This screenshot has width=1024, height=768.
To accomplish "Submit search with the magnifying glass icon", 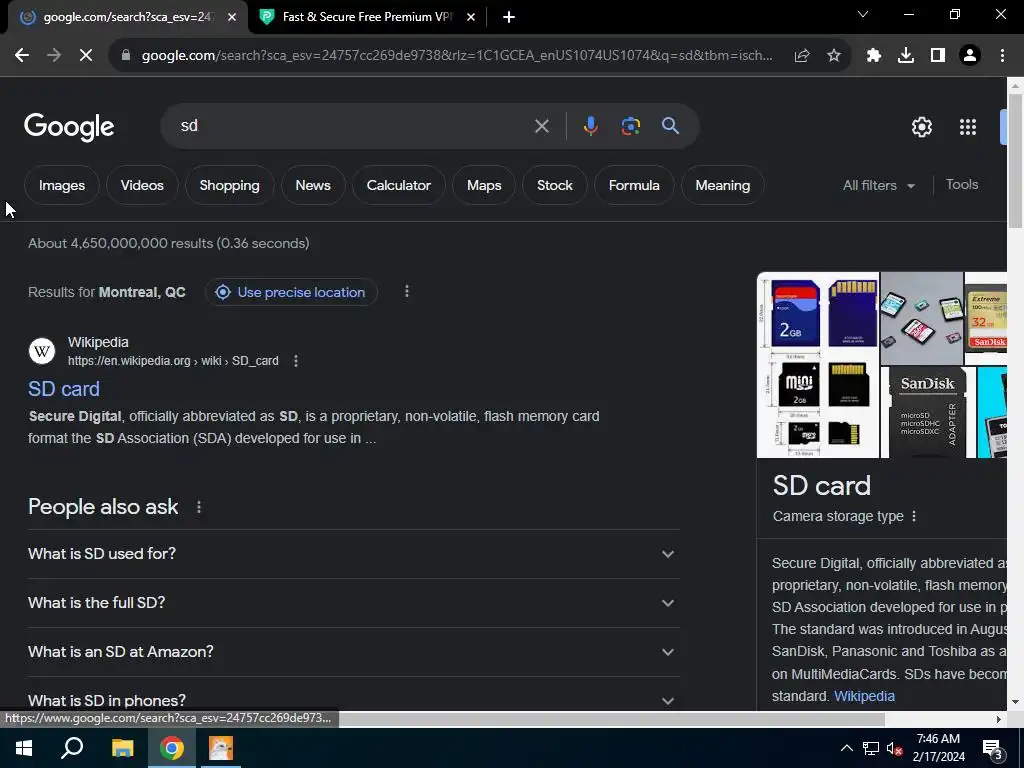I will pos(671,126).
